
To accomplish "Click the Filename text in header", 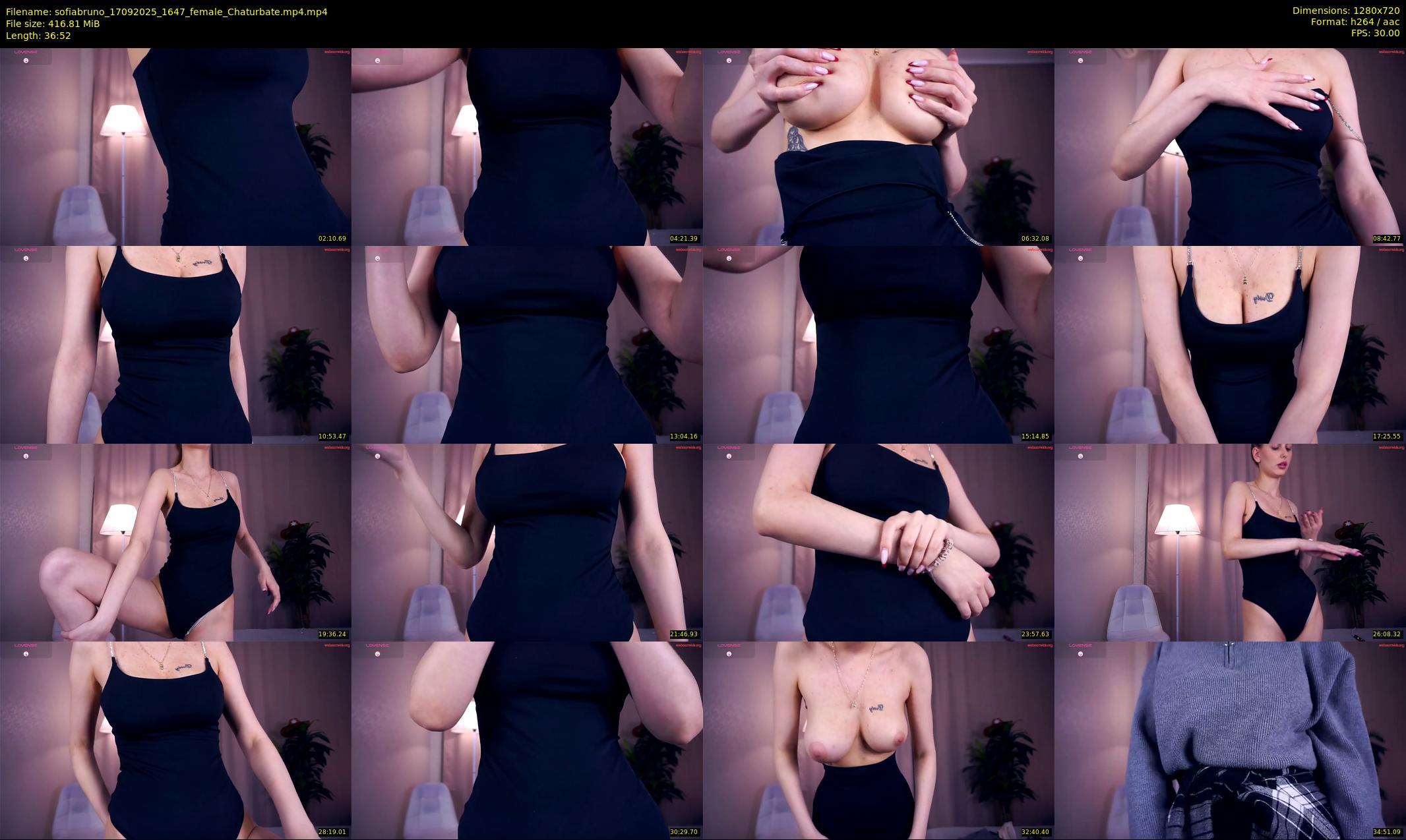I will pyautogui.click(x=166, y=12).
